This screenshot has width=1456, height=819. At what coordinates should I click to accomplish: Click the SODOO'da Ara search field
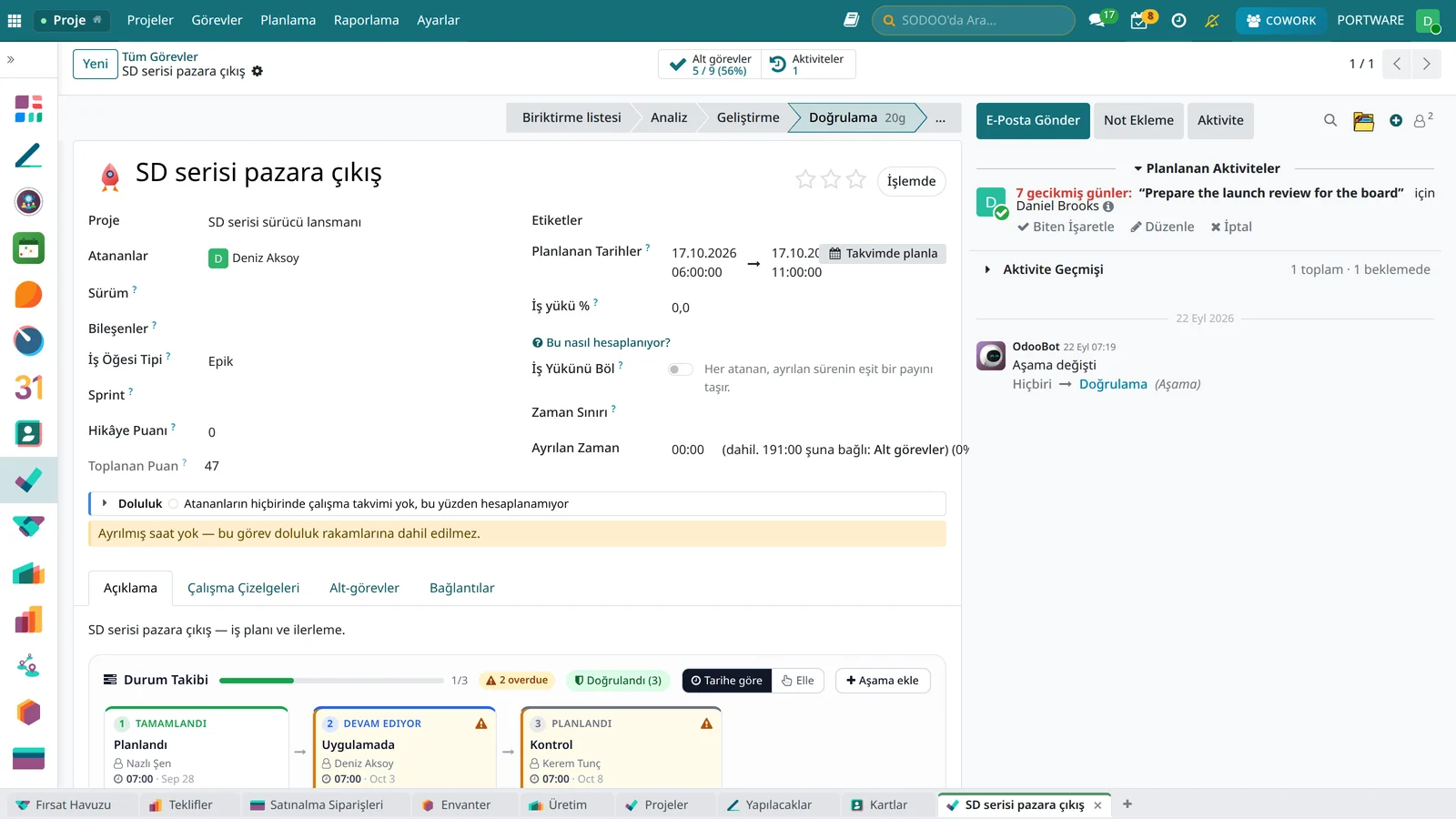point(973,20)
